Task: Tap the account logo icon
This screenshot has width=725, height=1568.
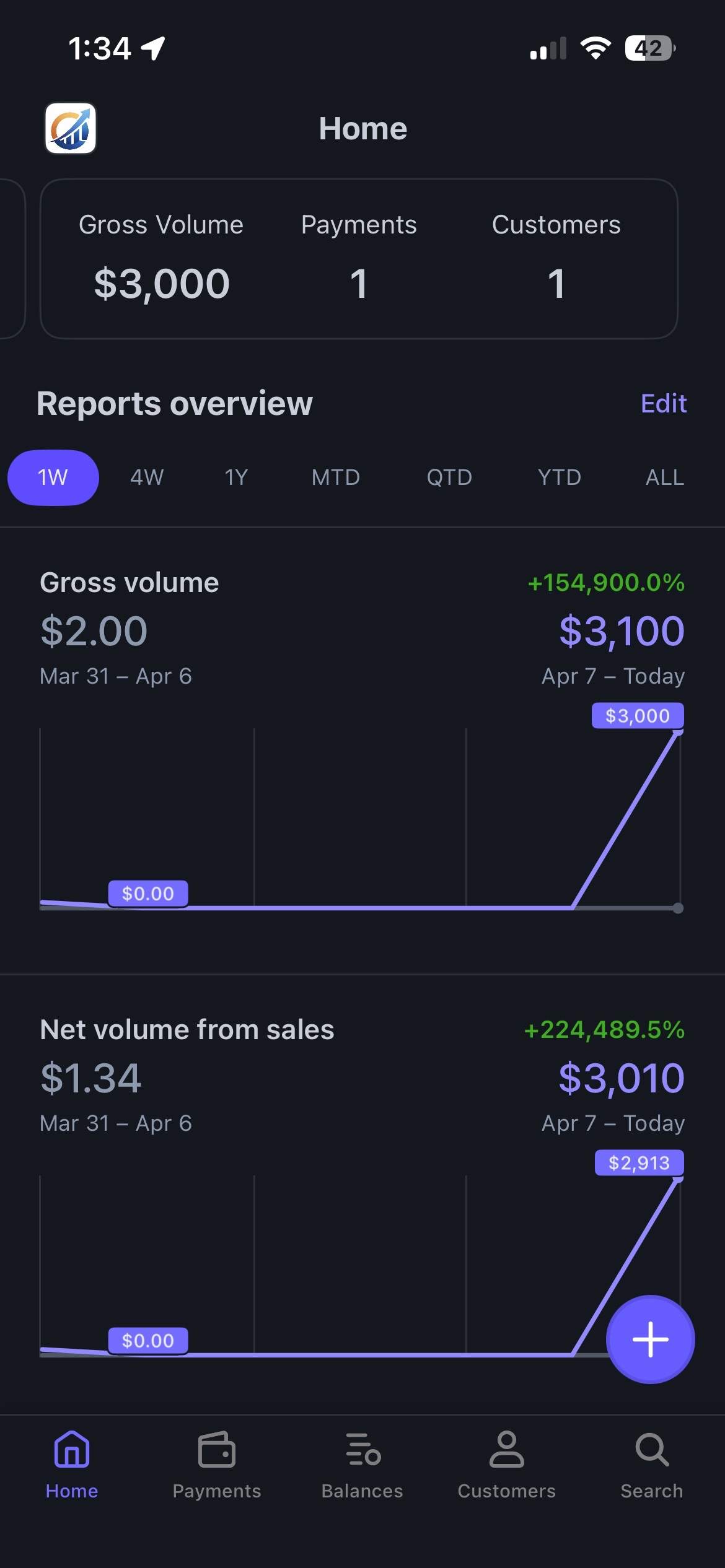Action: [71, 128]
